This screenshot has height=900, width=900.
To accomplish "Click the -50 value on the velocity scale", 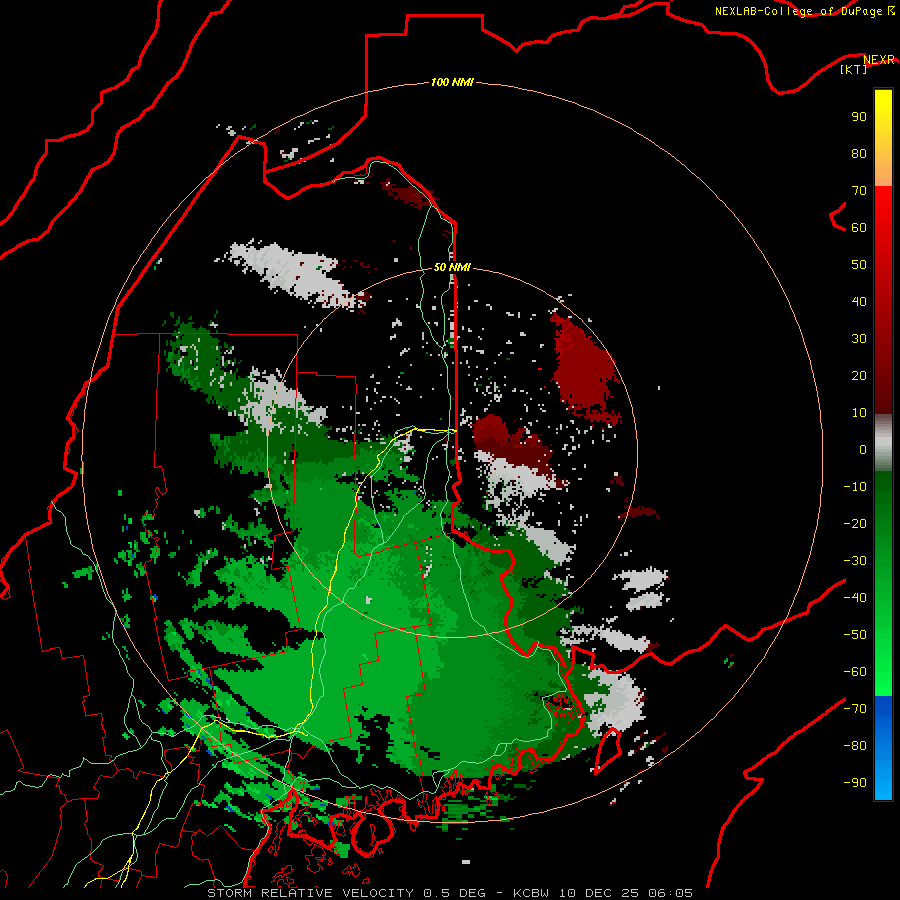I will coord(855,635).
